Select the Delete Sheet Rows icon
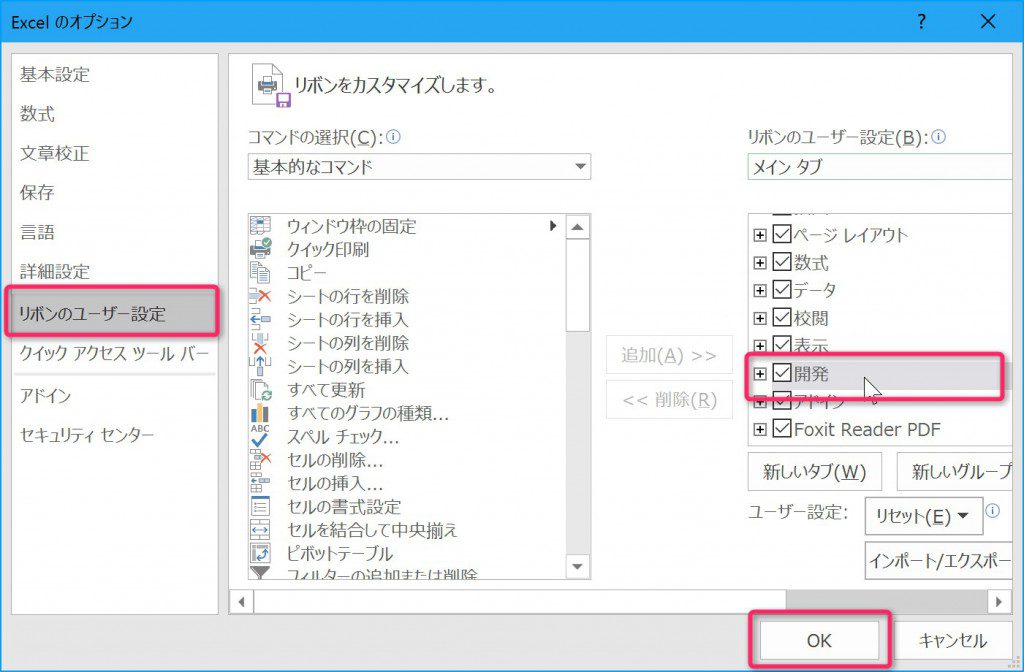 pos(260,296)
